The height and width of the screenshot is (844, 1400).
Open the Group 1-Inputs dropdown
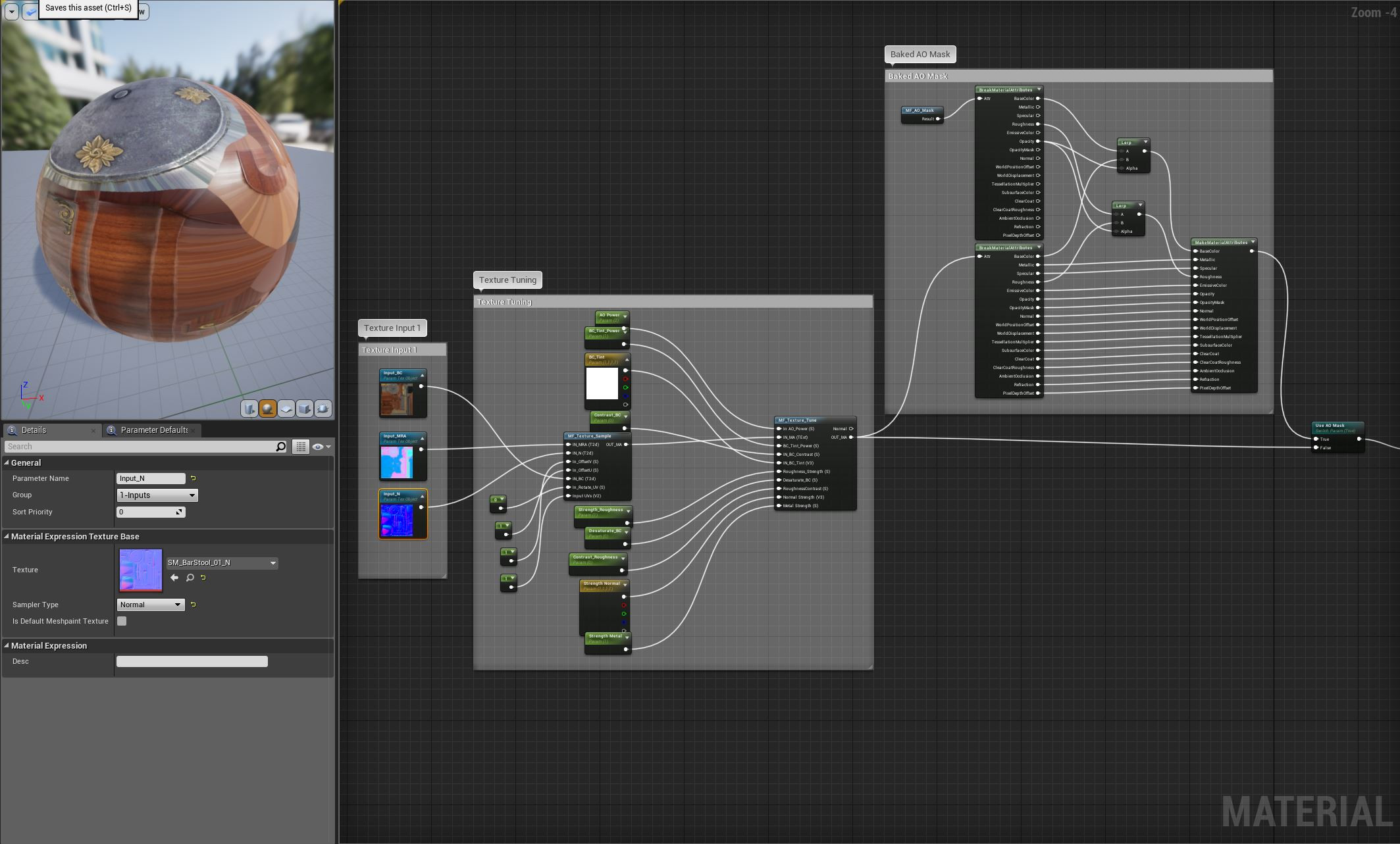click(157, 495)
